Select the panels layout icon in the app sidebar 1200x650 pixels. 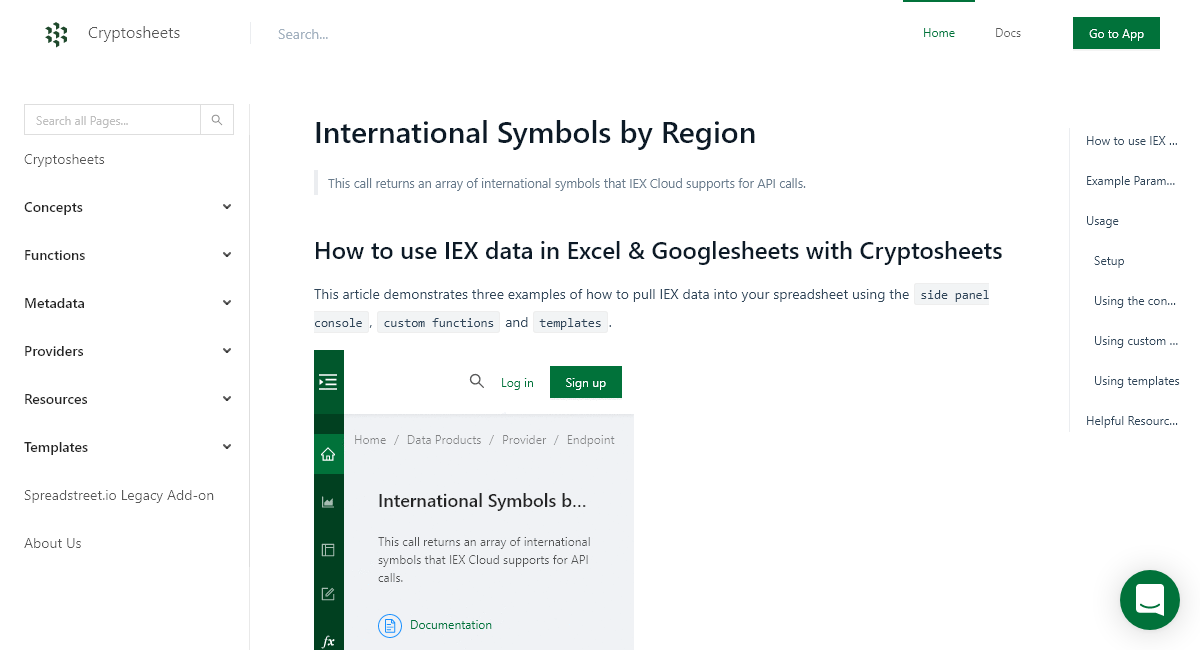coord(328,549)
